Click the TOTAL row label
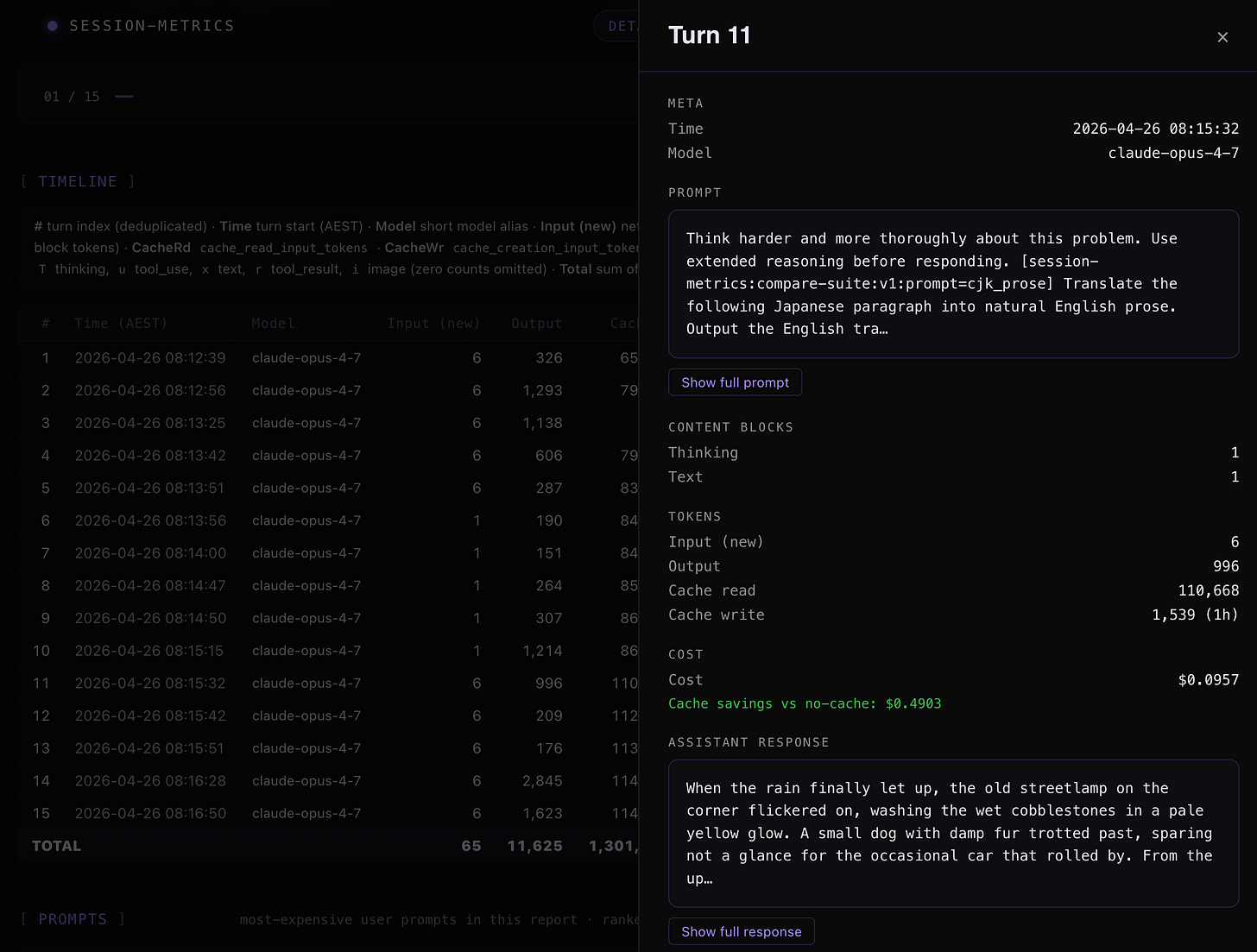The height and width of the screenshot is (952, 1257). (x=56, y=846)
